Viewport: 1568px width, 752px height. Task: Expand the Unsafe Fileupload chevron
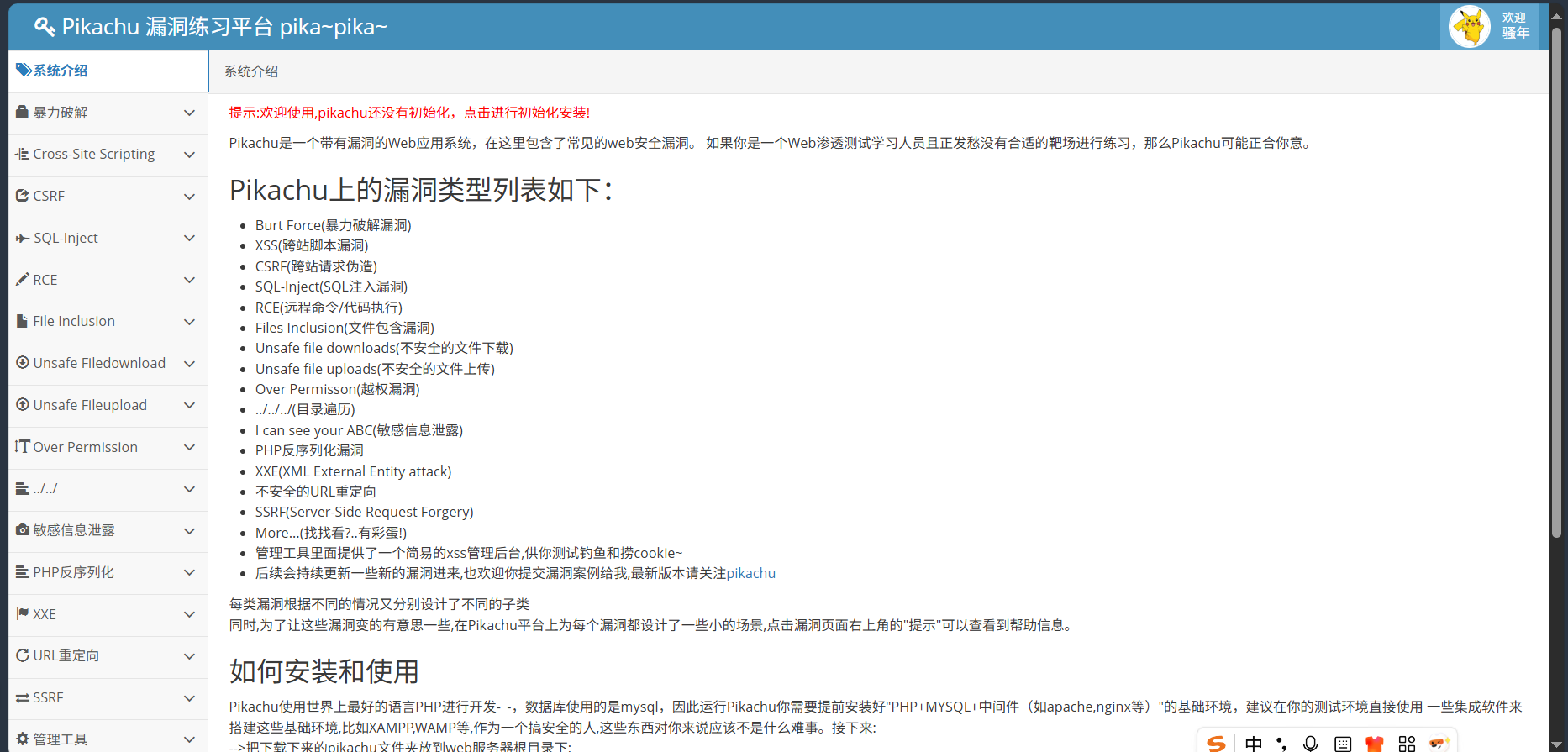pos(189,405)
